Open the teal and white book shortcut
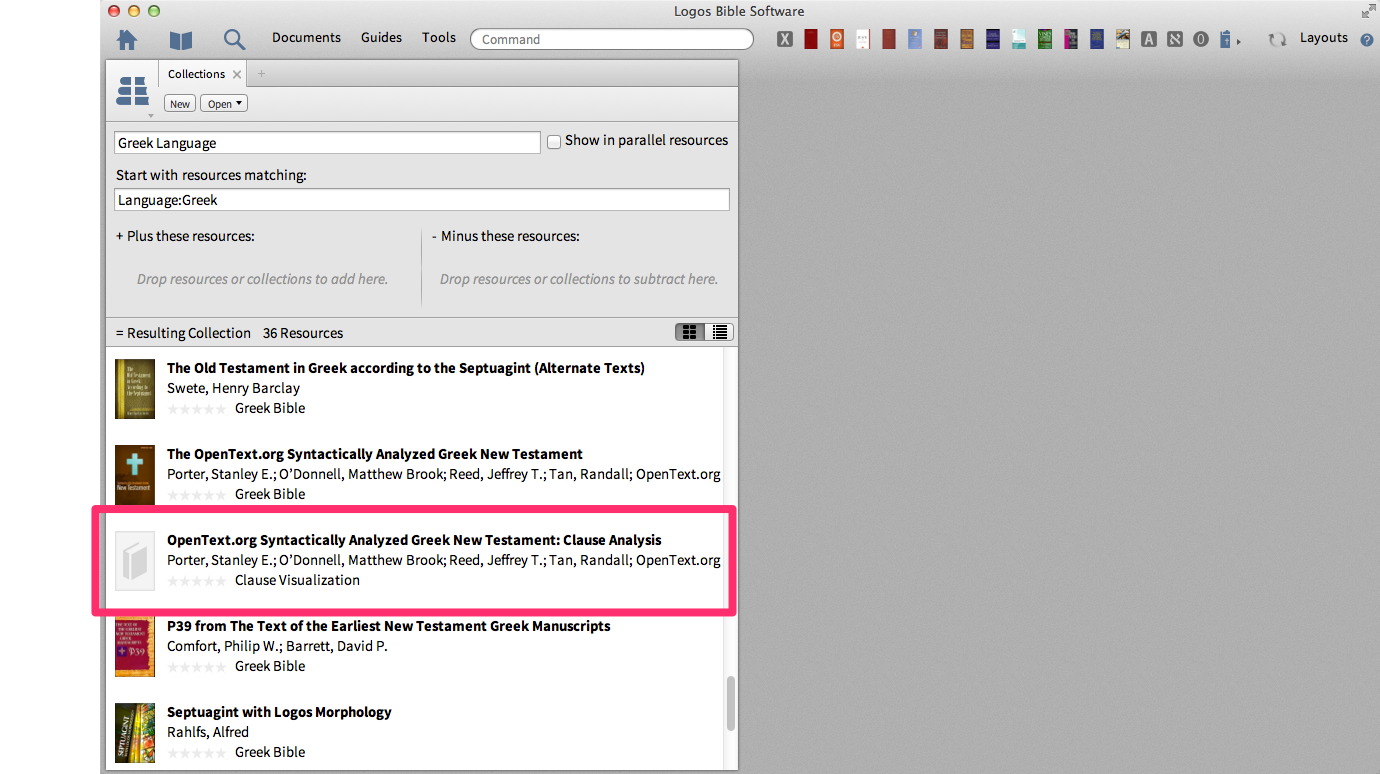The height and width of the screenshot is (774, 1380). [x=1019, y=39]
